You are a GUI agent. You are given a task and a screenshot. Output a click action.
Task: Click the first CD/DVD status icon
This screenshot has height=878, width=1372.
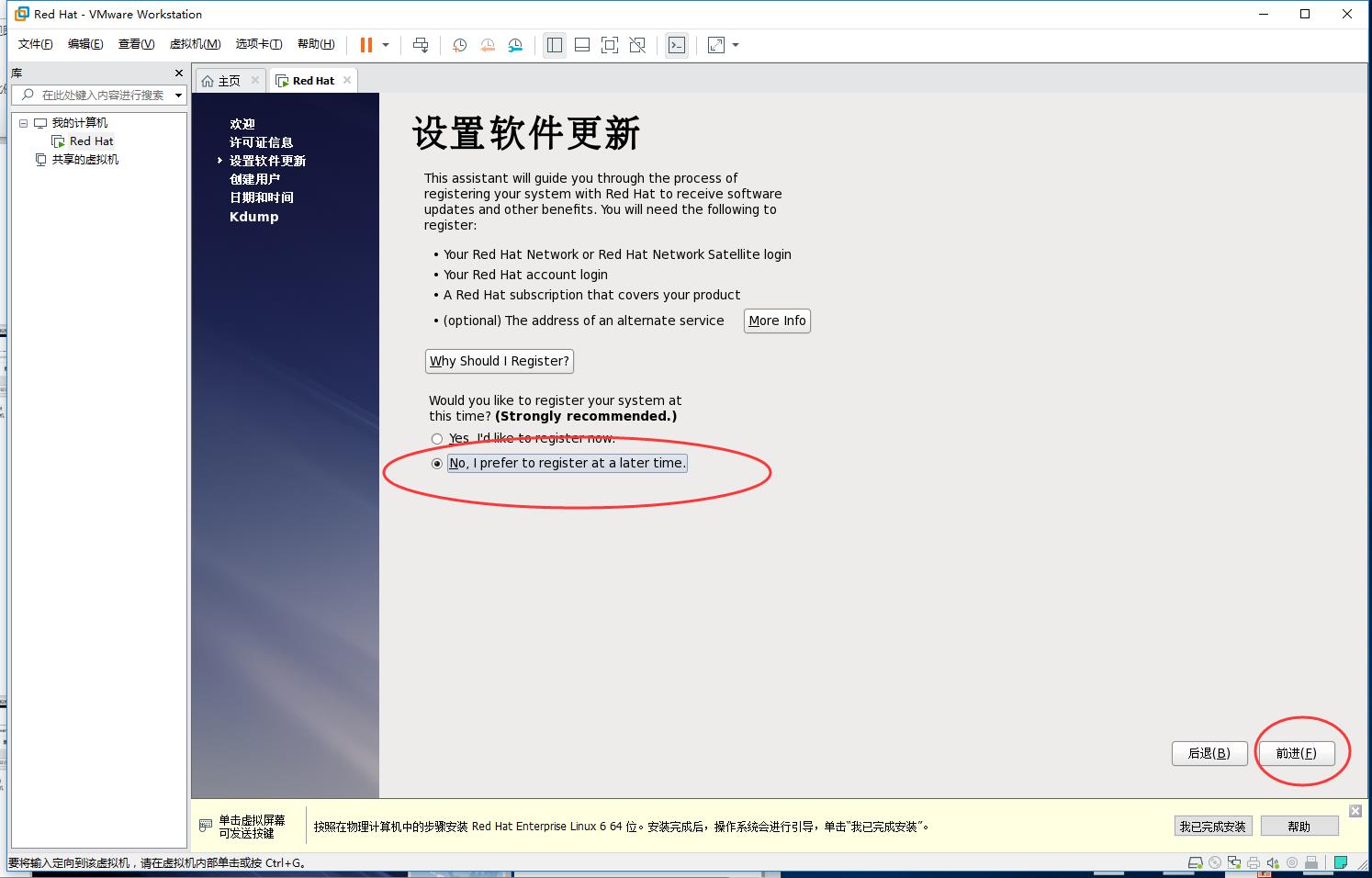coord(1215,862)
